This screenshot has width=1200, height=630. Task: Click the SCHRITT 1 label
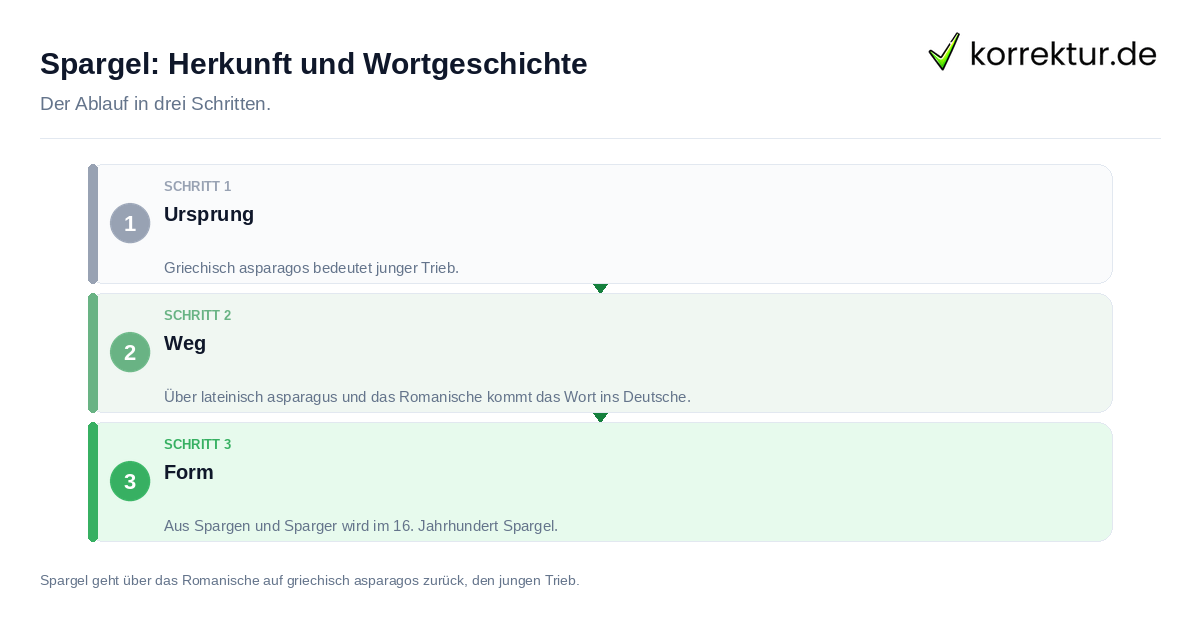(x=198, y=187)
